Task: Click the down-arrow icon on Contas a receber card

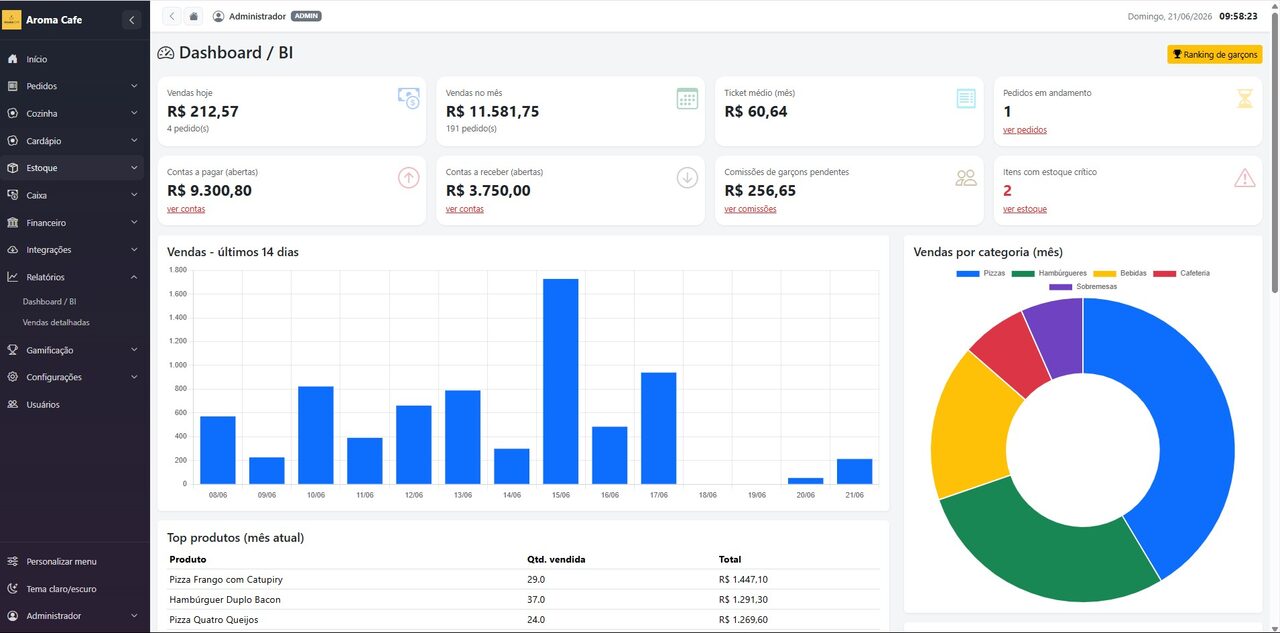Action: 687,177
